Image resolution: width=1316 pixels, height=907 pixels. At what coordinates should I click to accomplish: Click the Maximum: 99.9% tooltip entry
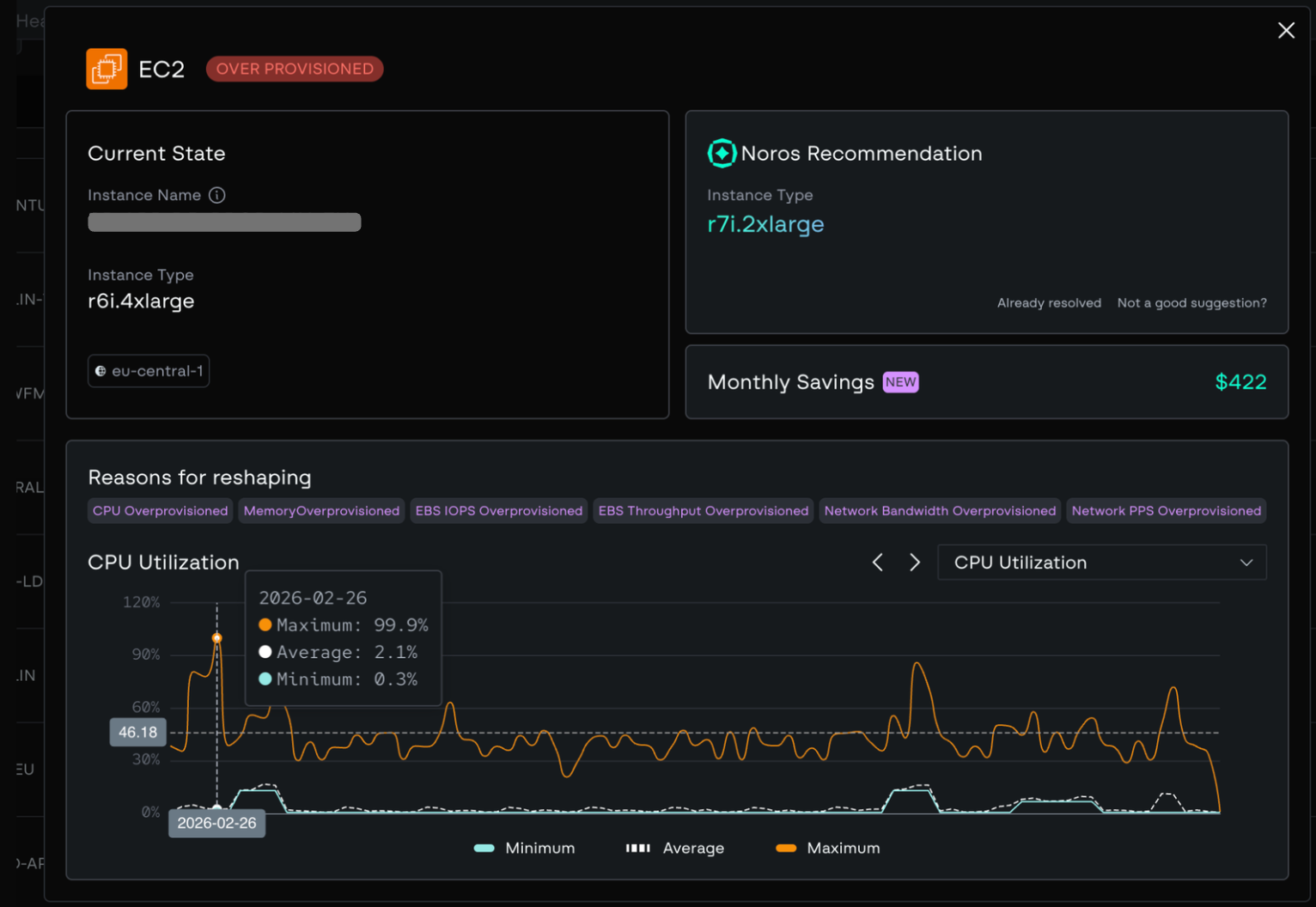(x=344, y=625)
